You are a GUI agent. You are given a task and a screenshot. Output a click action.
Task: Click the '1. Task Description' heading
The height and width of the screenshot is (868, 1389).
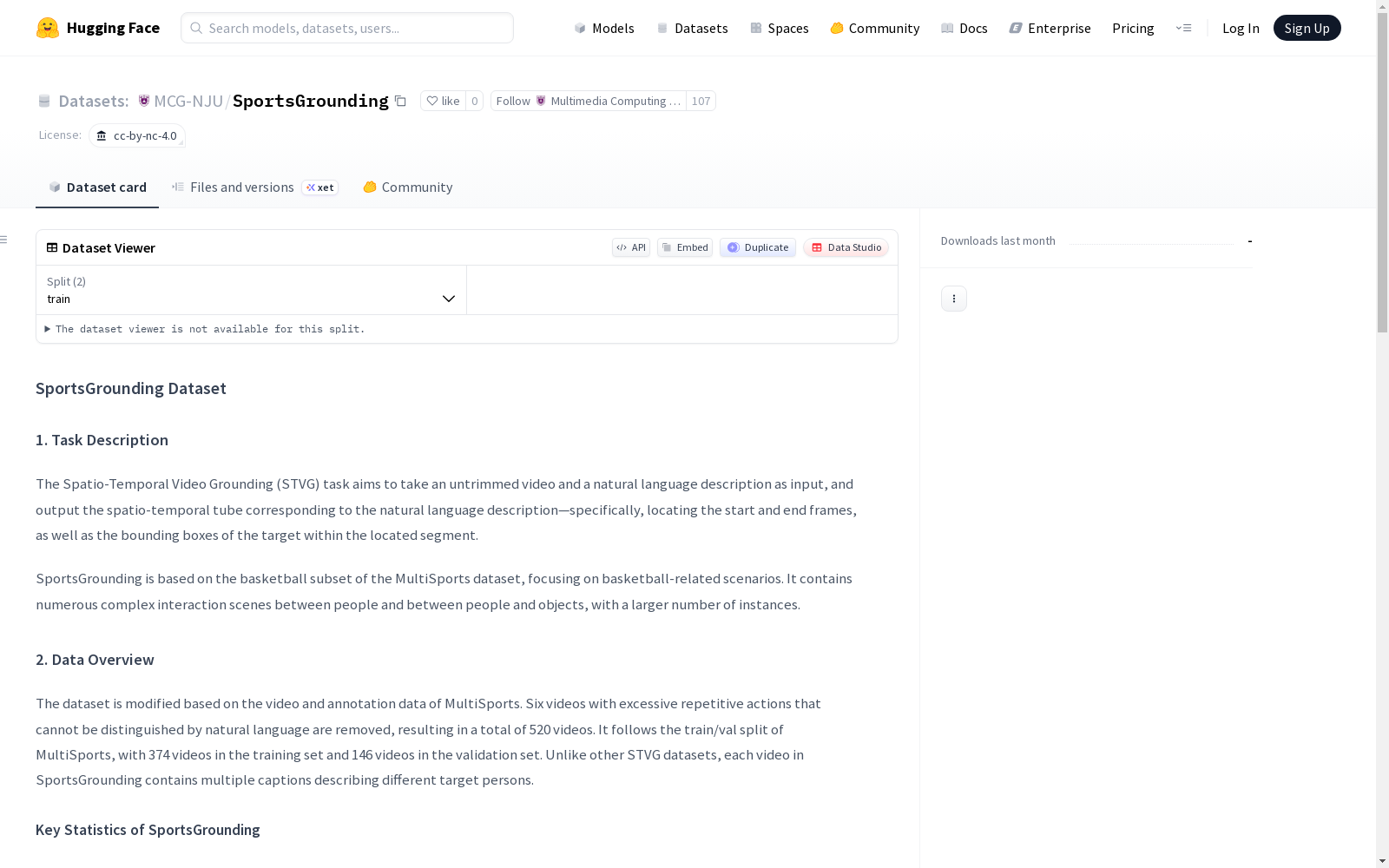coord(102,440)
